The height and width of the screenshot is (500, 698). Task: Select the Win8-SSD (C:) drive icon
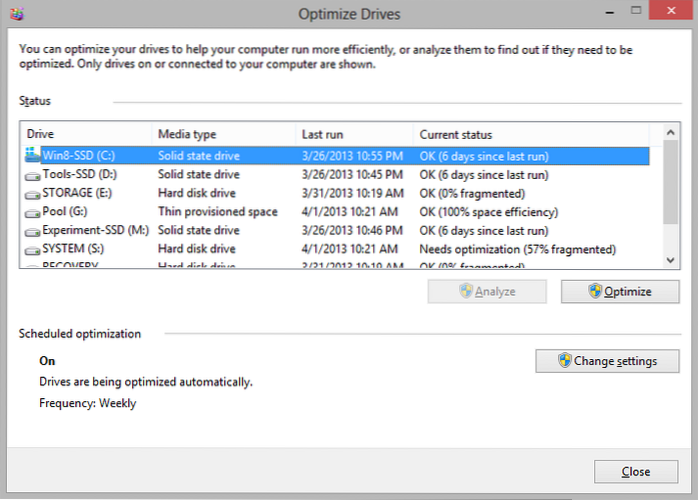click(x=32, y=155)
